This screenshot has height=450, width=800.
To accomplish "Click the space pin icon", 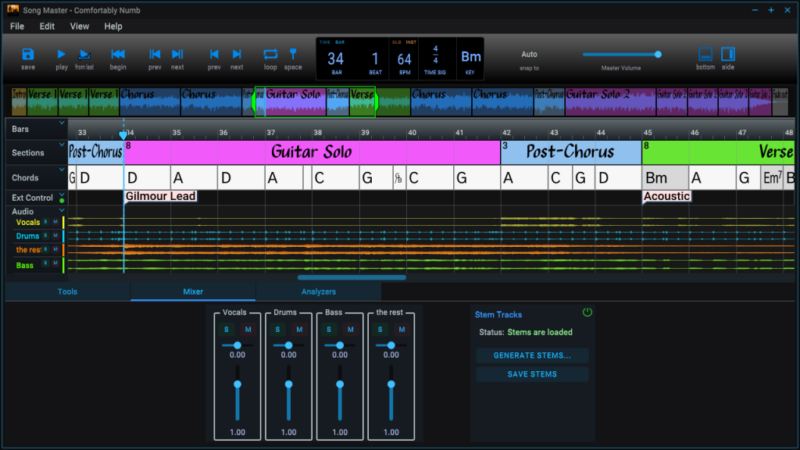I will 293,54.
